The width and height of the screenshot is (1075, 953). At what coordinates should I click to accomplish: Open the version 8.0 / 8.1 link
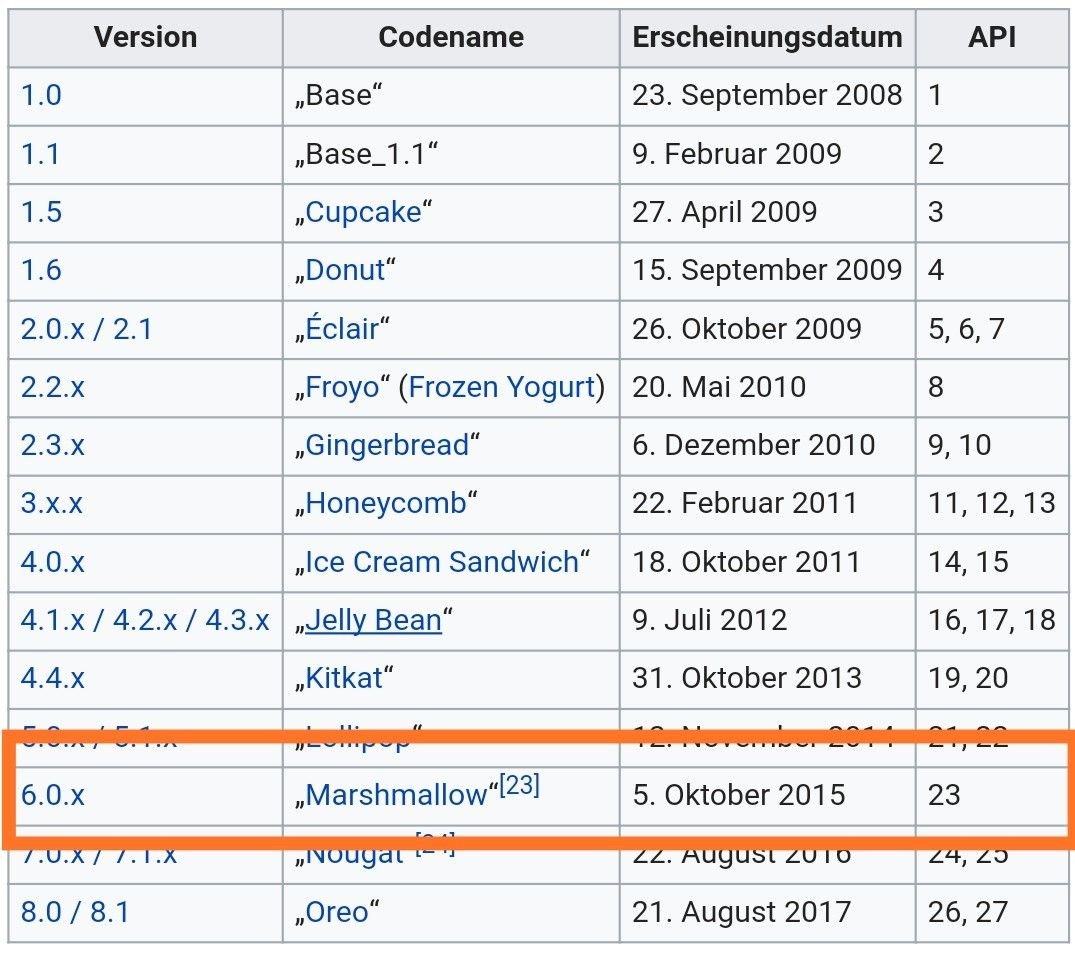click(75, 913)
